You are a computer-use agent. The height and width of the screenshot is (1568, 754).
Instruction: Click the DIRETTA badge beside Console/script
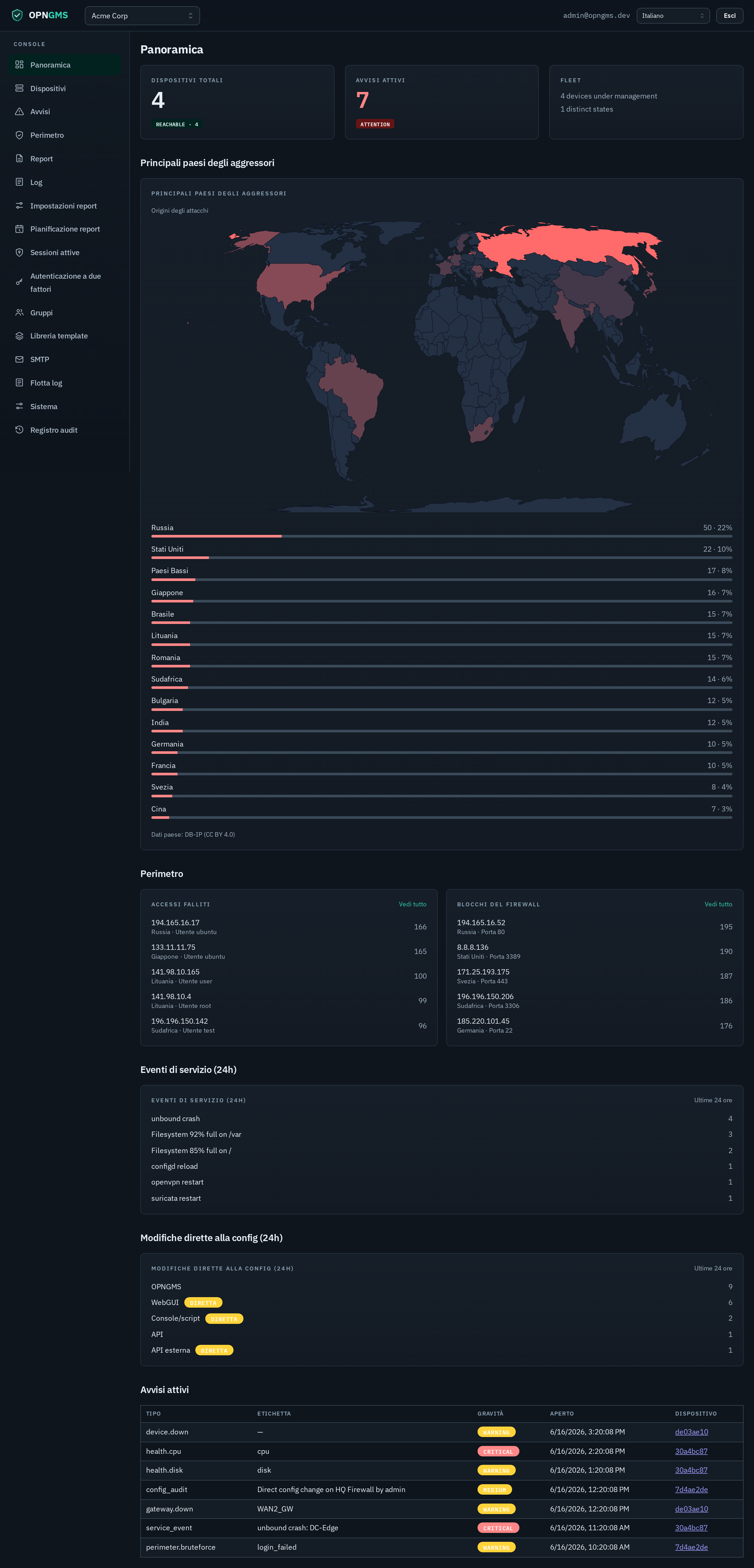pos(224,1318)
